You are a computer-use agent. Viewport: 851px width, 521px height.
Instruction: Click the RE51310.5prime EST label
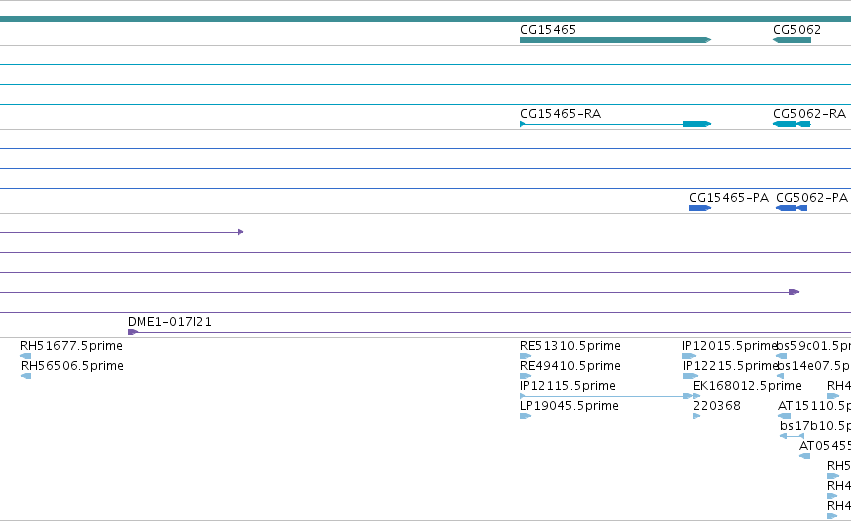click(570, 346)
